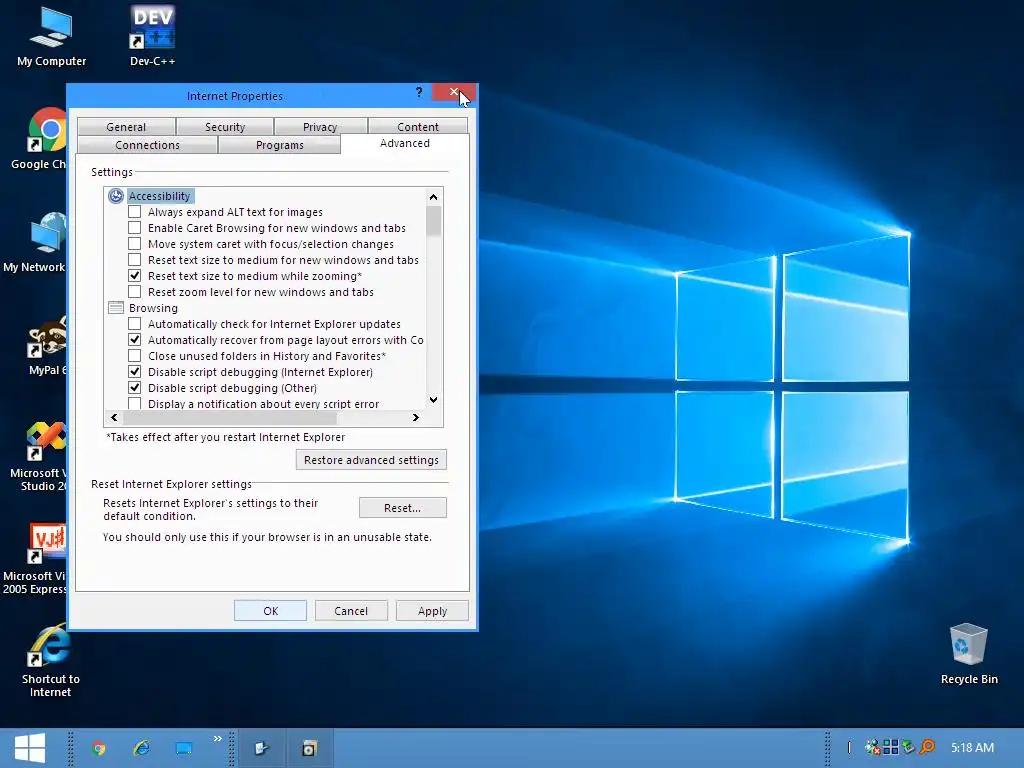Select the Browsing category icon in settings
This screenshot has width=1024, height=768.
pyautogui.click(x=116, y=308)
